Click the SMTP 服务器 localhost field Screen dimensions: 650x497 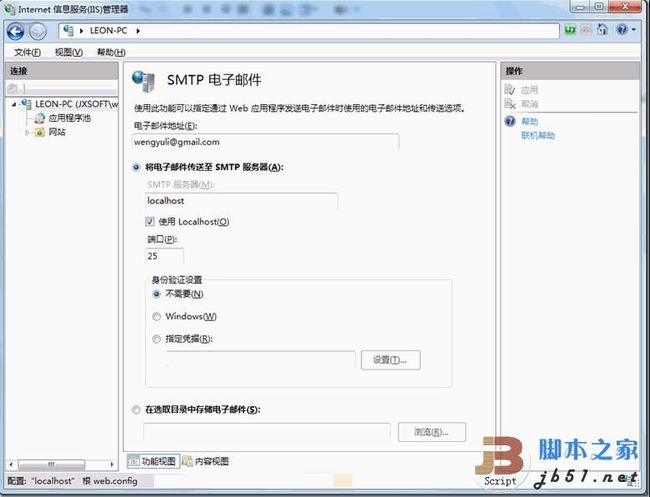[242, 201]
